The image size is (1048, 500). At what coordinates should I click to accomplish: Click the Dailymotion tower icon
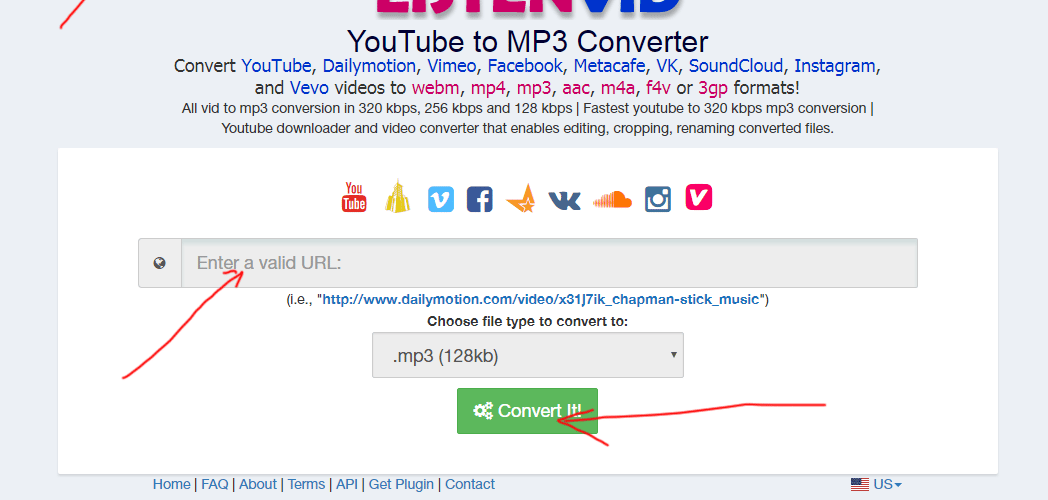[x=397, y=197]
